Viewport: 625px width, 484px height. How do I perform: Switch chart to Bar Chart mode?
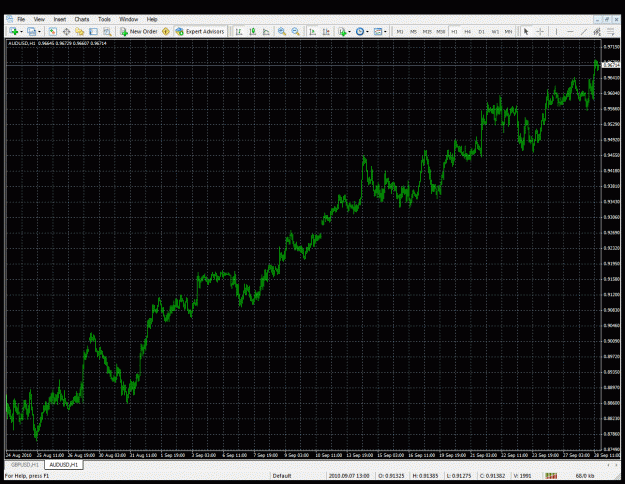pos(239,31)
